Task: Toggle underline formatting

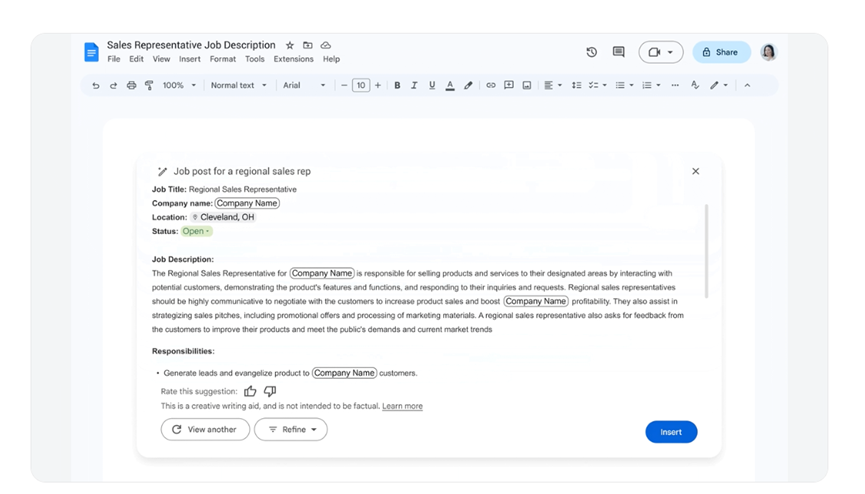Action: click(x=432, y=86)
